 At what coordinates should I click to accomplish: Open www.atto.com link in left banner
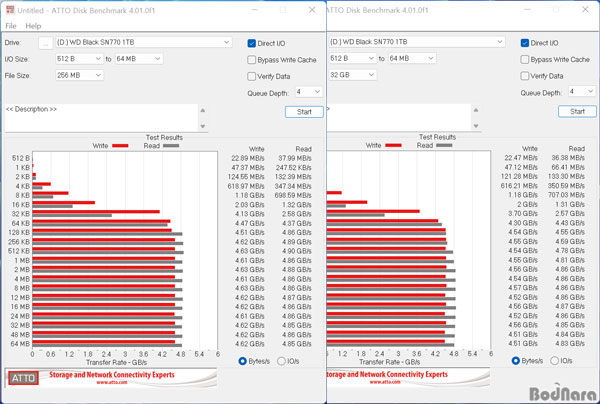point(112,382)
